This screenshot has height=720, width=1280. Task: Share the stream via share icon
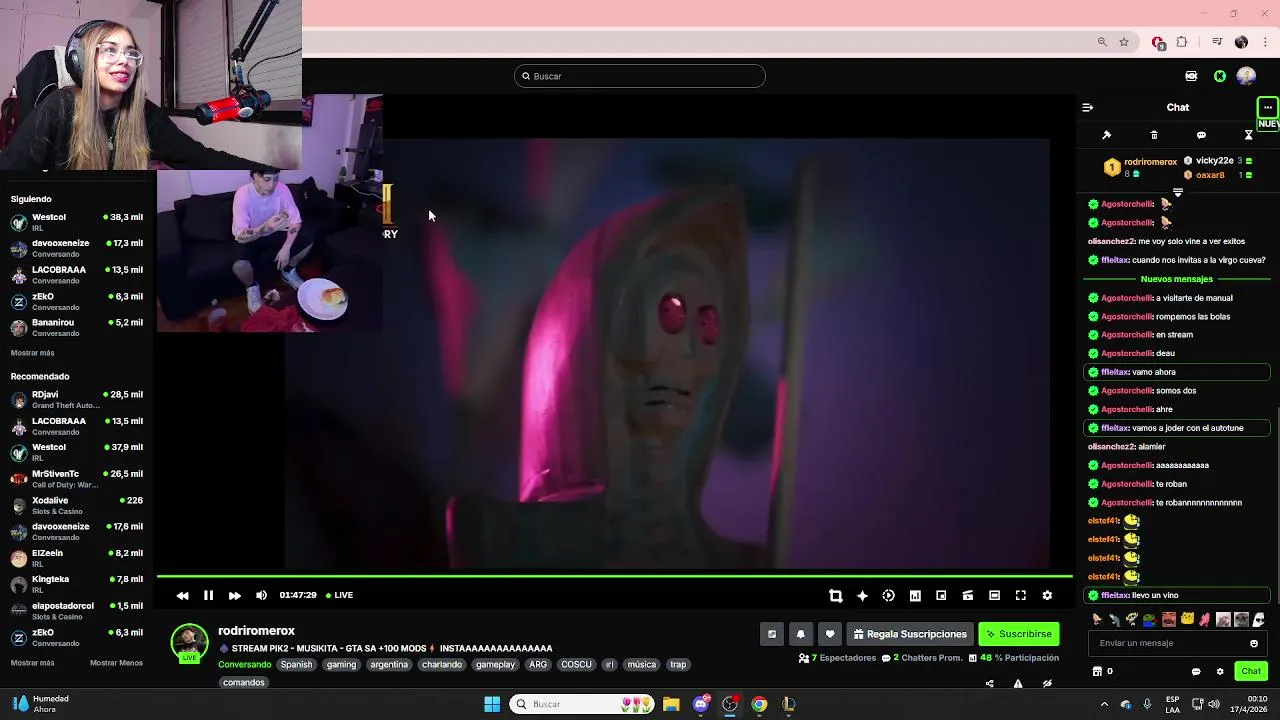pos(989,684)
